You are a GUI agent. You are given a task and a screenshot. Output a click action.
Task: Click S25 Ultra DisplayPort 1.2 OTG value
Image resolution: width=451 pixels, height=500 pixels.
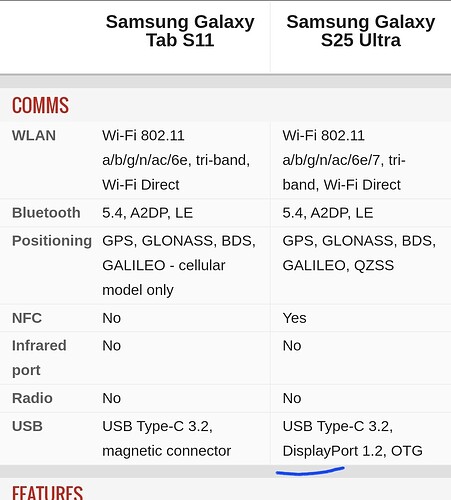click(352, 438)
